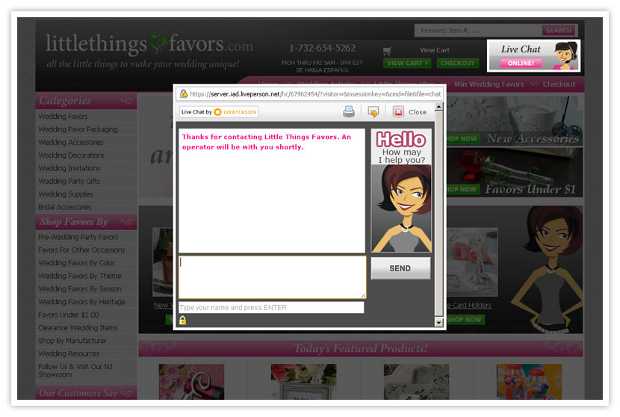620x417 pixels.
Task: Click the security warning icon beside chat URL
Action: pos(184,93)
